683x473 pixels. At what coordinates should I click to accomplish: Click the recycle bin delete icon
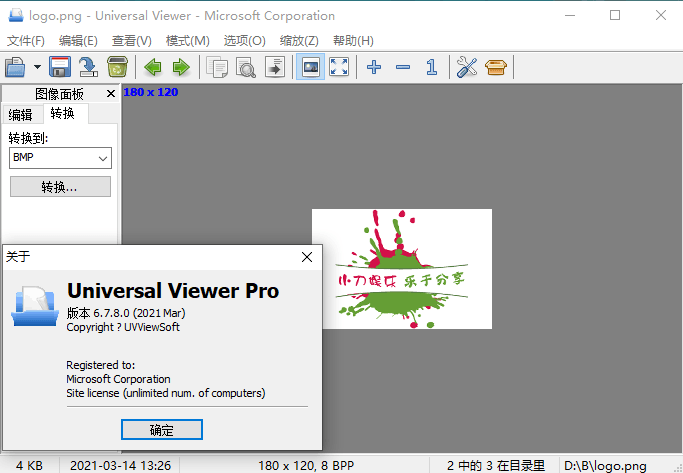tap(117, 67)
